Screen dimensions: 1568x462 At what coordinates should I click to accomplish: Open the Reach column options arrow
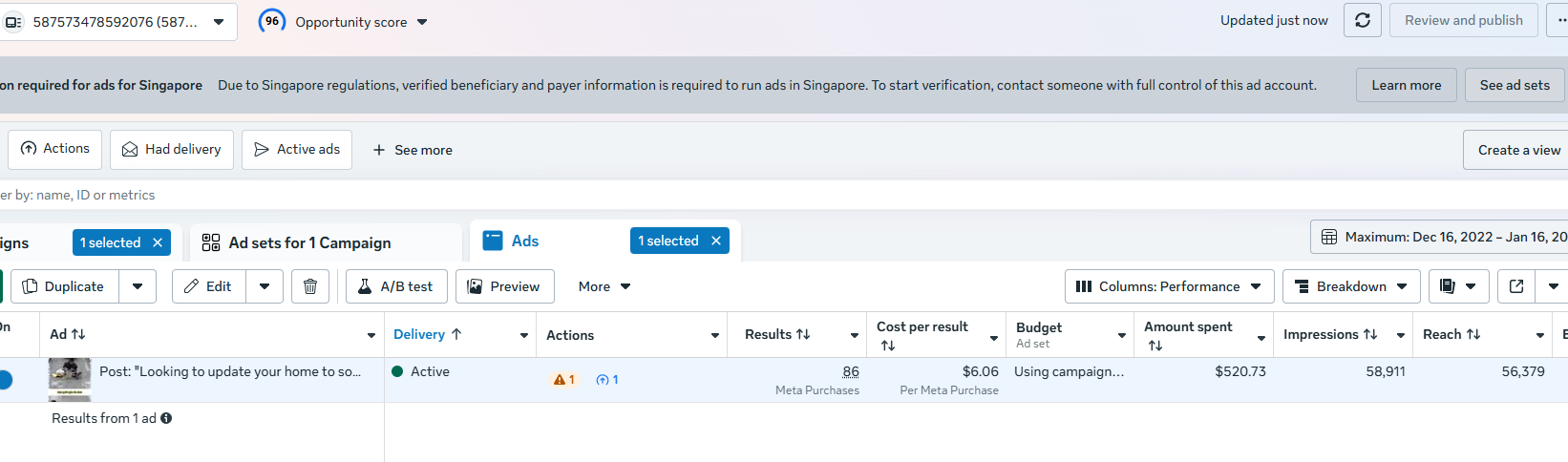1540,335
